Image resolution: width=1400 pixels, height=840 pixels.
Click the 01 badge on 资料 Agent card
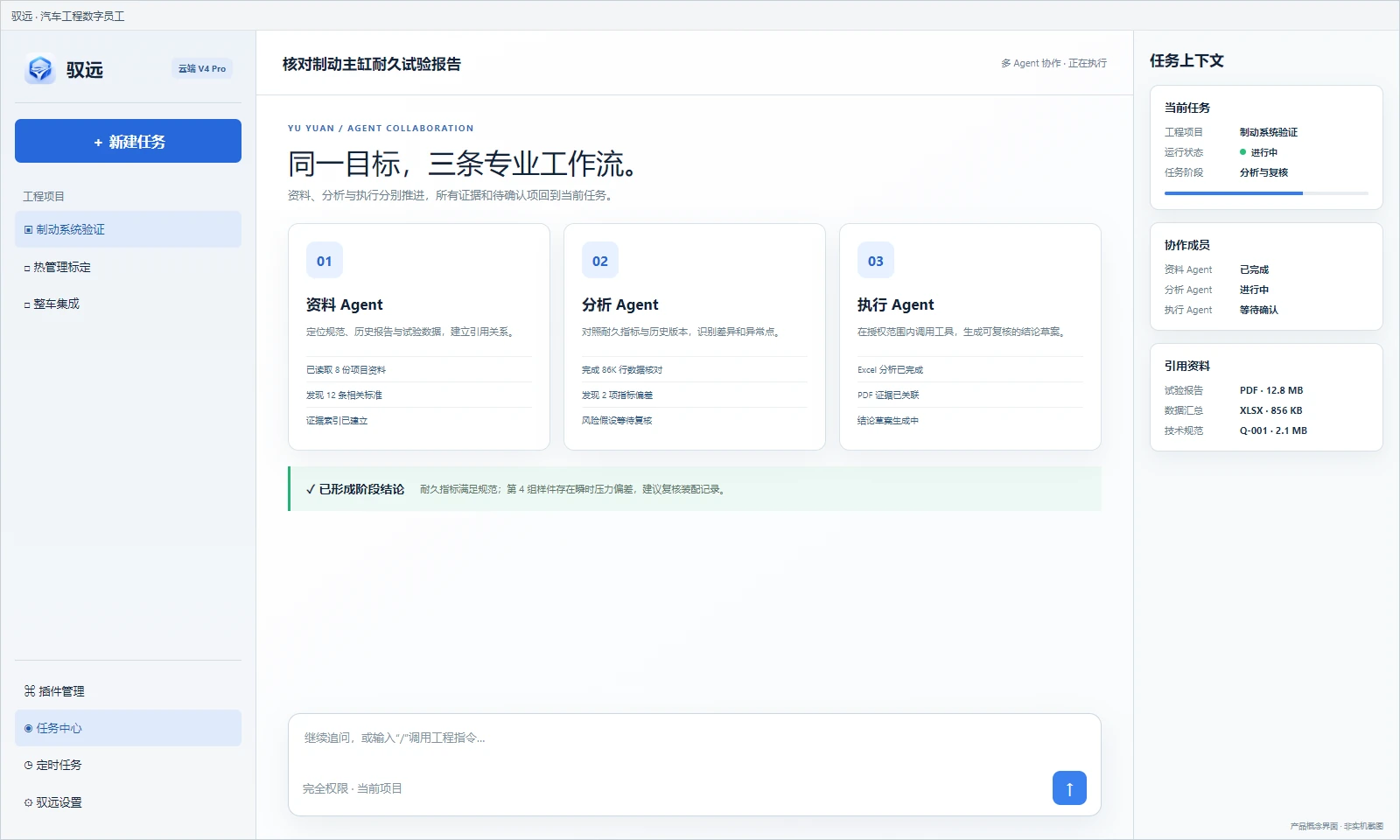(325, 261)
